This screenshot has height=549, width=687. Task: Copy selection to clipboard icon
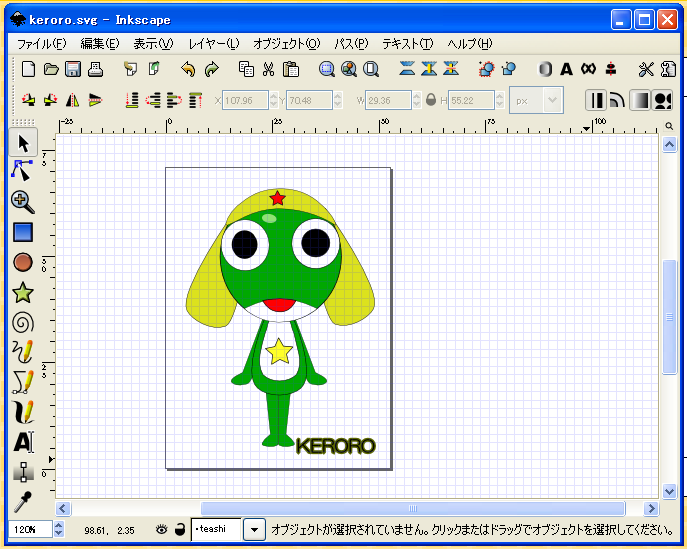[x=246, y=69]
